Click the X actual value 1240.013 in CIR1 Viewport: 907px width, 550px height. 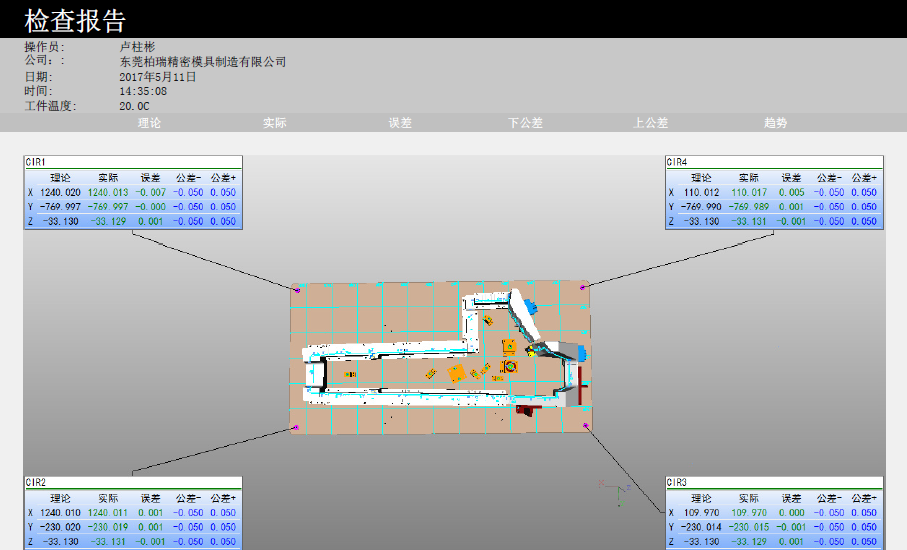[x=108, y=193]
